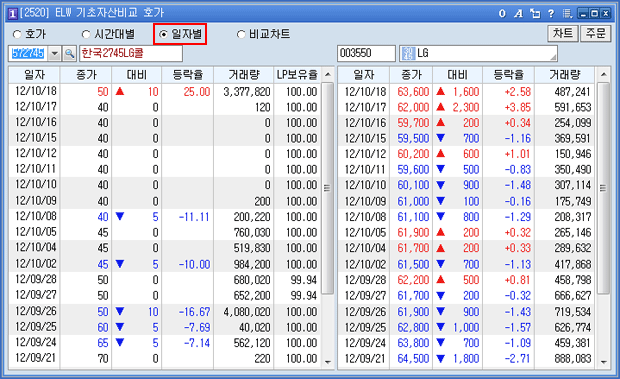Image resolution: width=620 pixels, height=379 pixels.
Task: Select the -10.00 change rate cell
Action: (187, 264)
